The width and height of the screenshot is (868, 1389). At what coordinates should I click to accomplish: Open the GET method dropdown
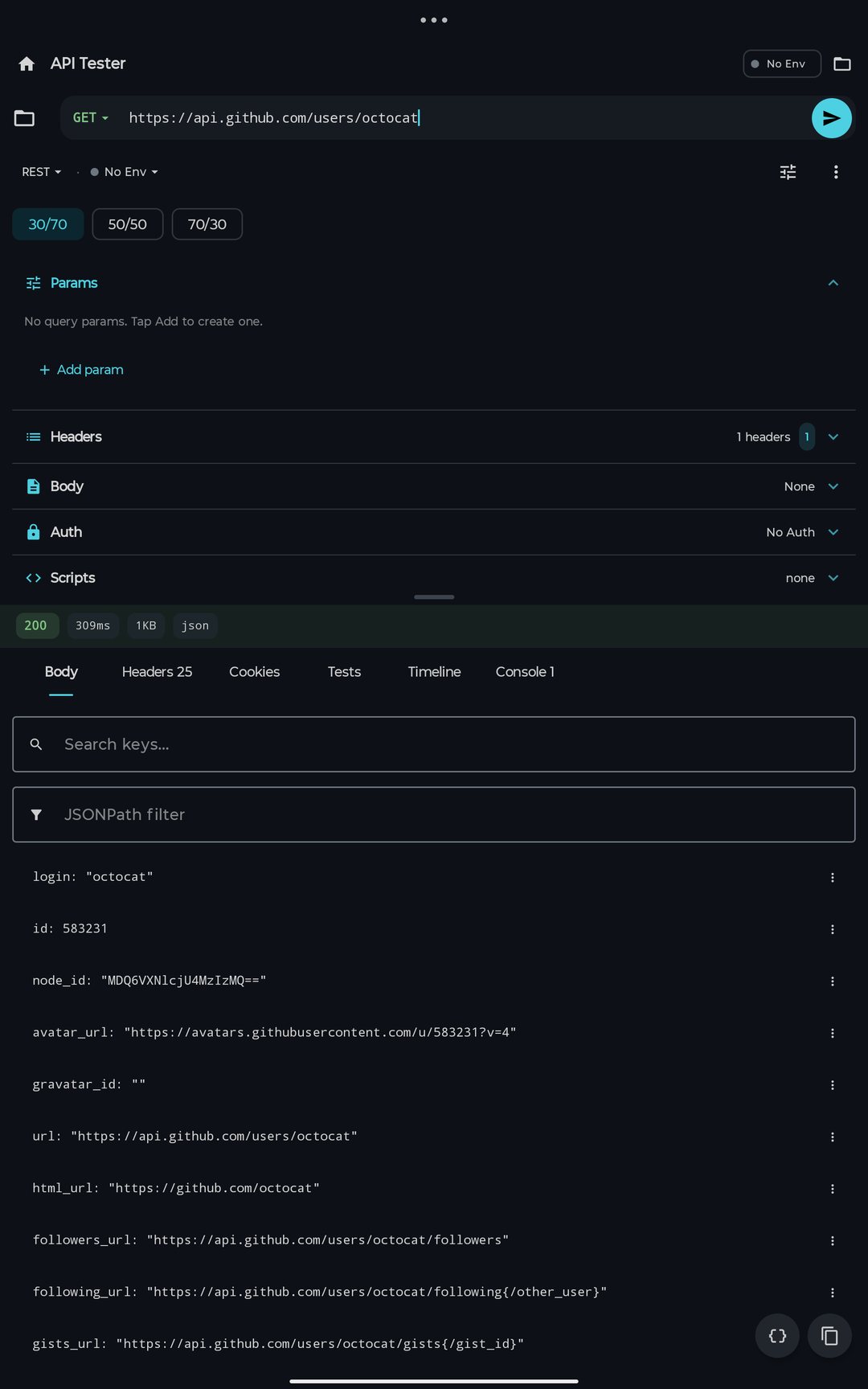click(x=91, y=118)
